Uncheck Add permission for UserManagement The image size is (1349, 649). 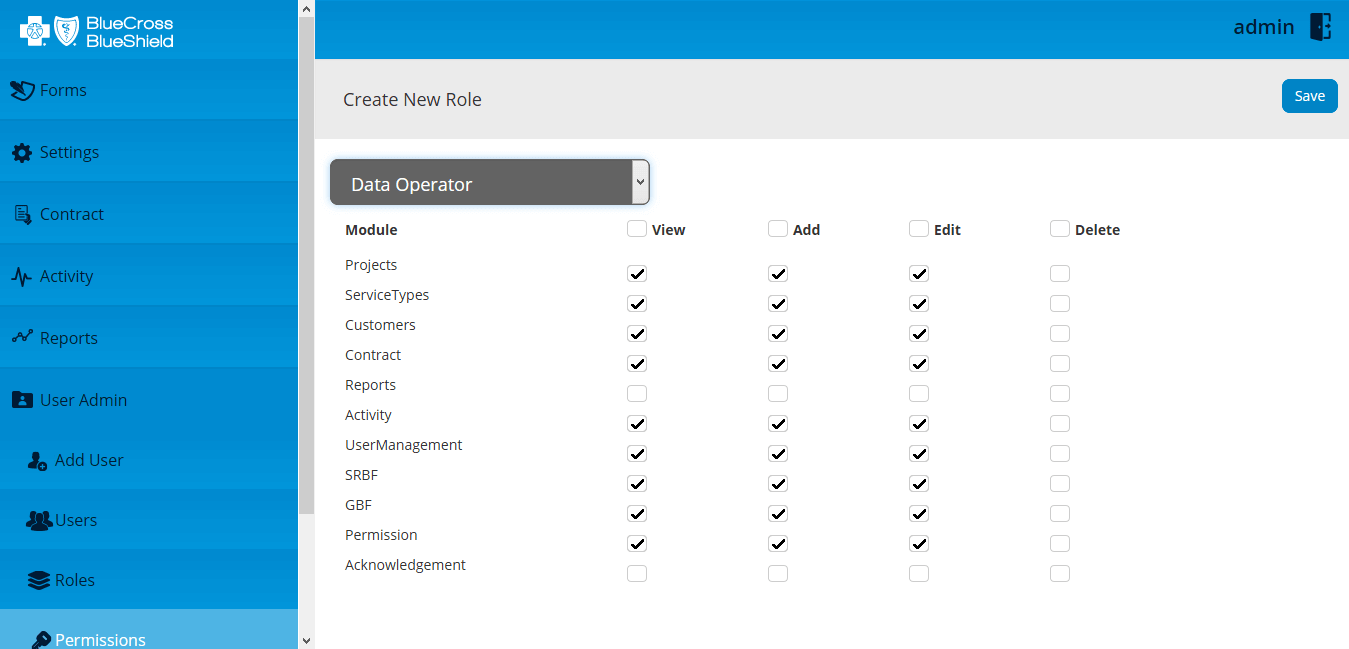[778, 453]
